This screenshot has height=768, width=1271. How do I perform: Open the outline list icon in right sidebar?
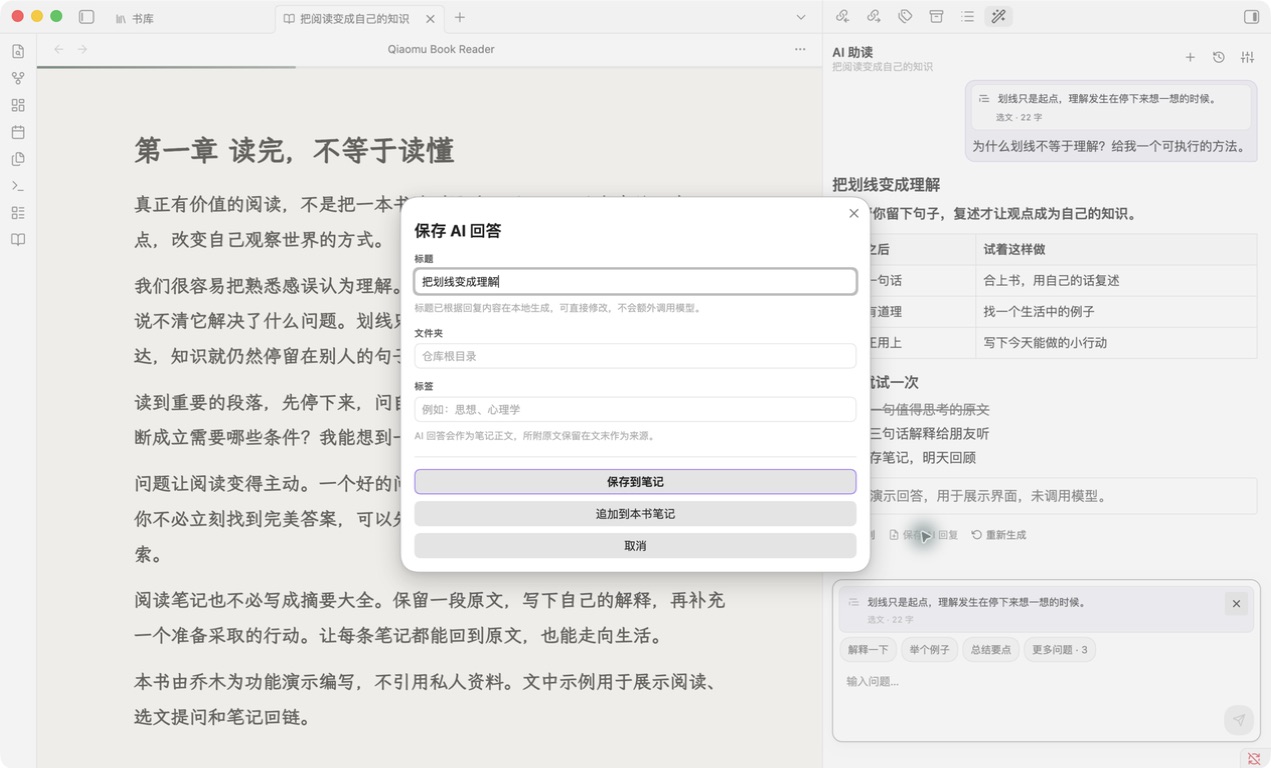point(967,16)
